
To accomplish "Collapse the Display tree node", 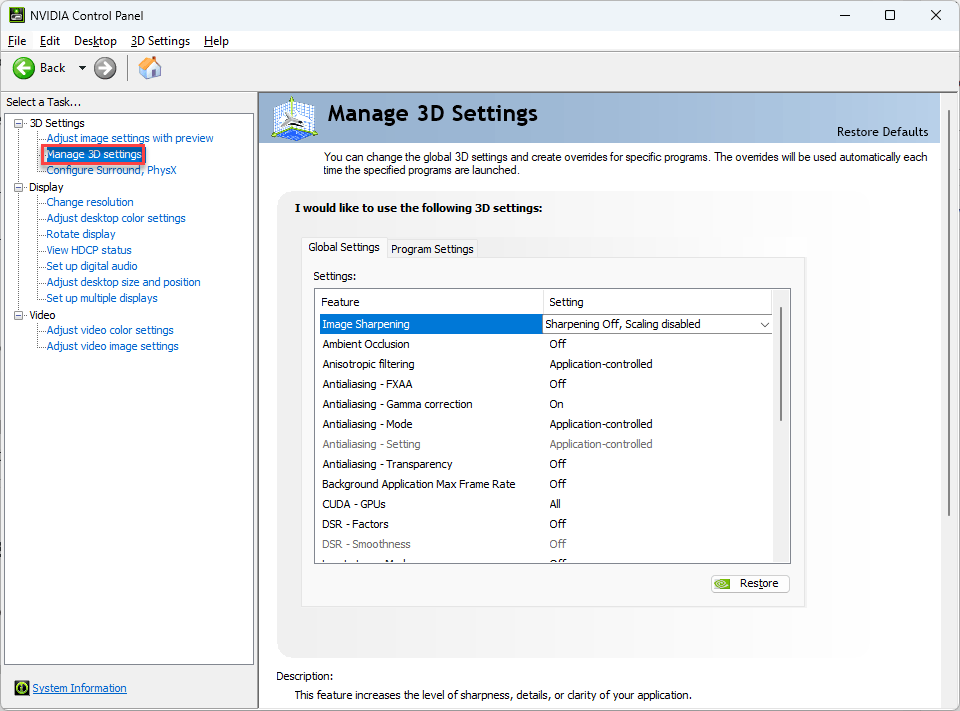I will pos(19,187).
